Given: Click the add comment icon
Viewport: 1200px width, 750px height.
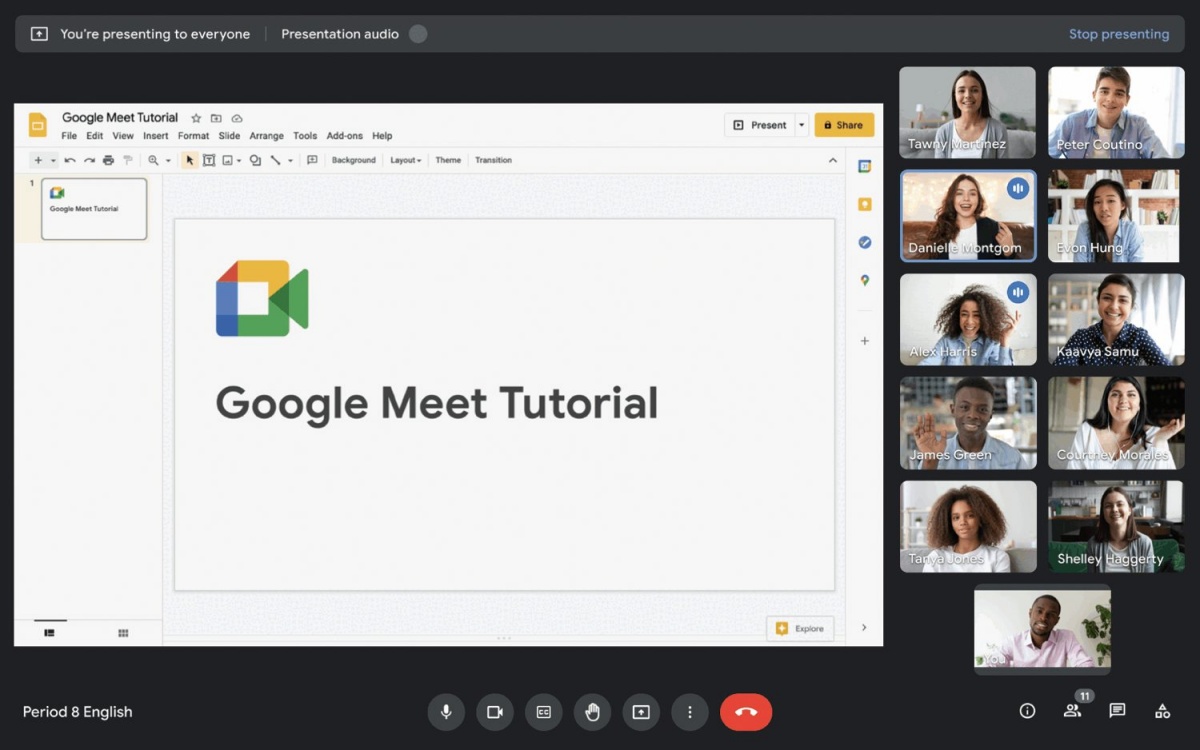Looking at the screenshot, I should [312, 160].
